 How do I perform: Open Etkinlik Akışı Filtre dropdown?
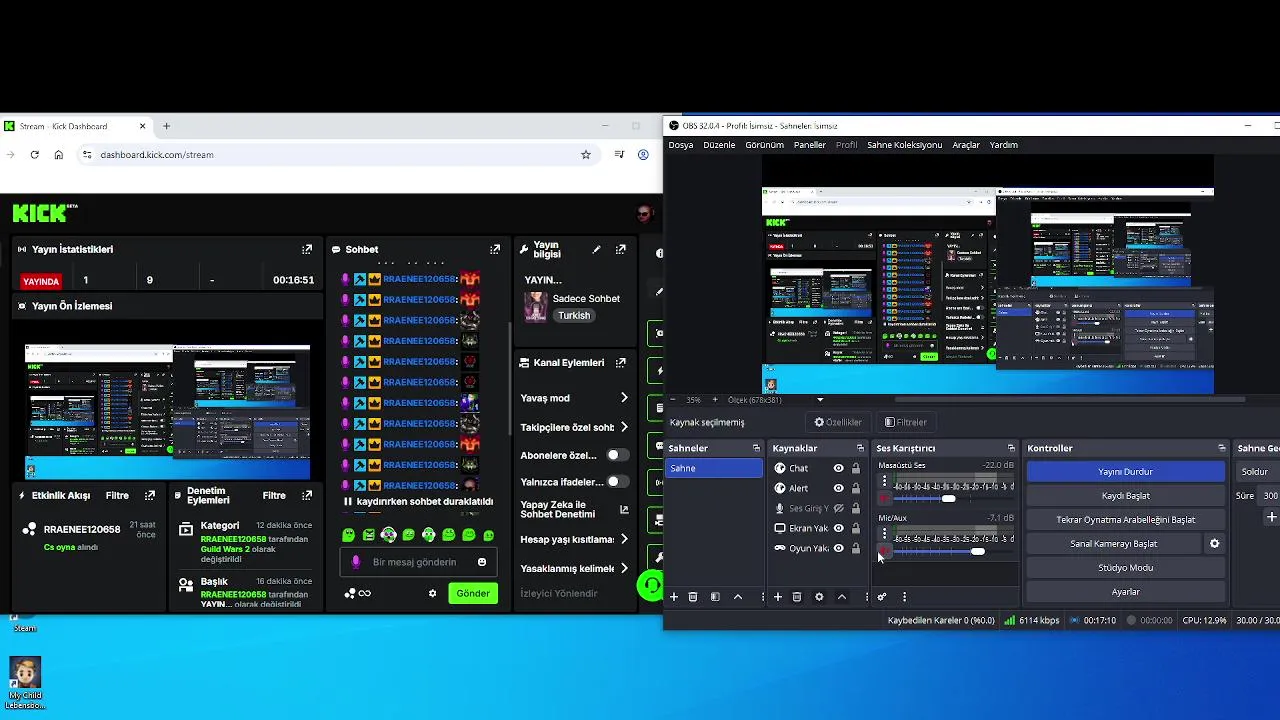pyautogui.click(x=117, y=495)
